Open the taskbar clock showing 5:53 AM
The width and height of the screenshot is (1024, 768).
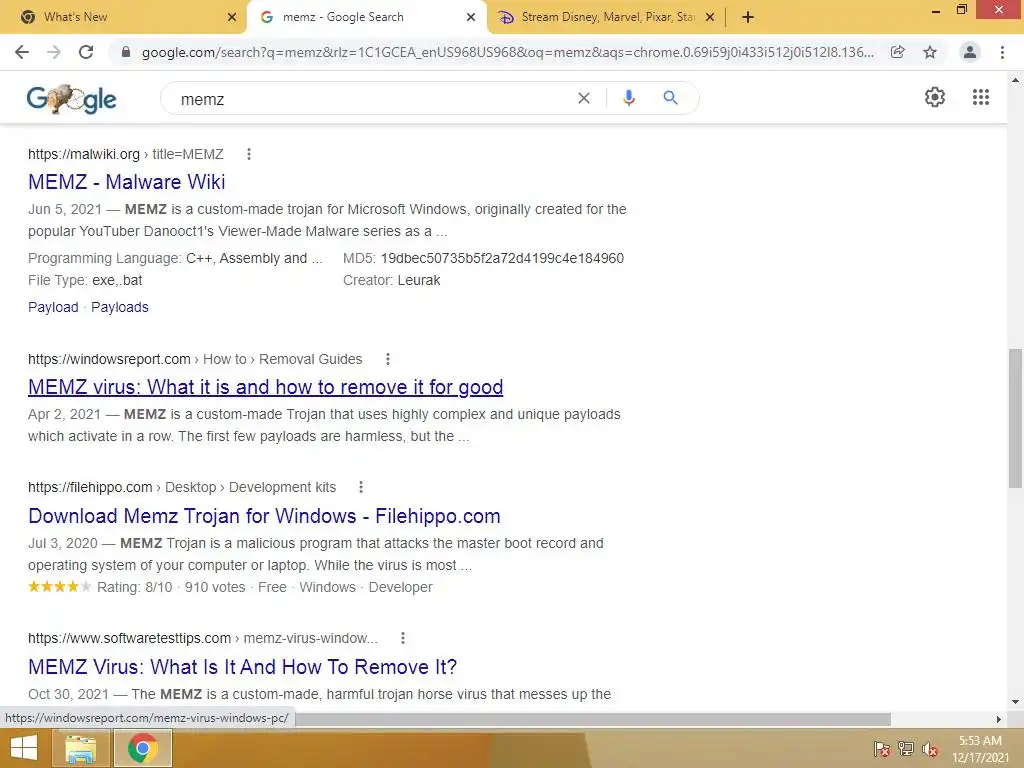point(980,749)
